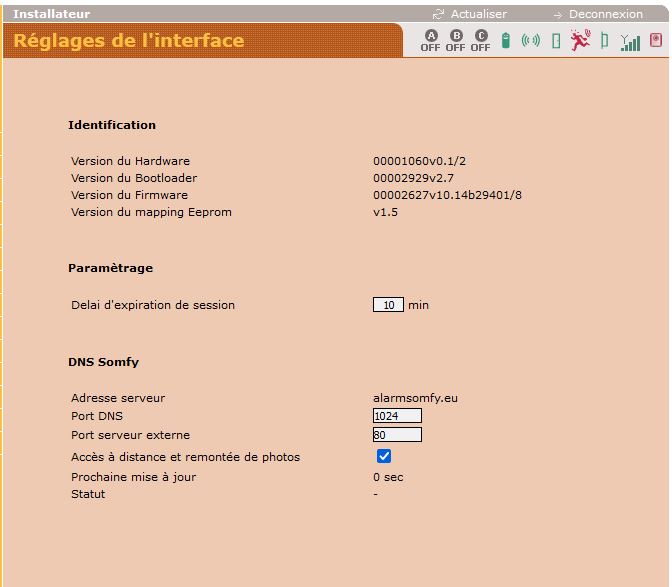
Task: Click the Réglages de l'interface page title
Action: pos(128,41)
